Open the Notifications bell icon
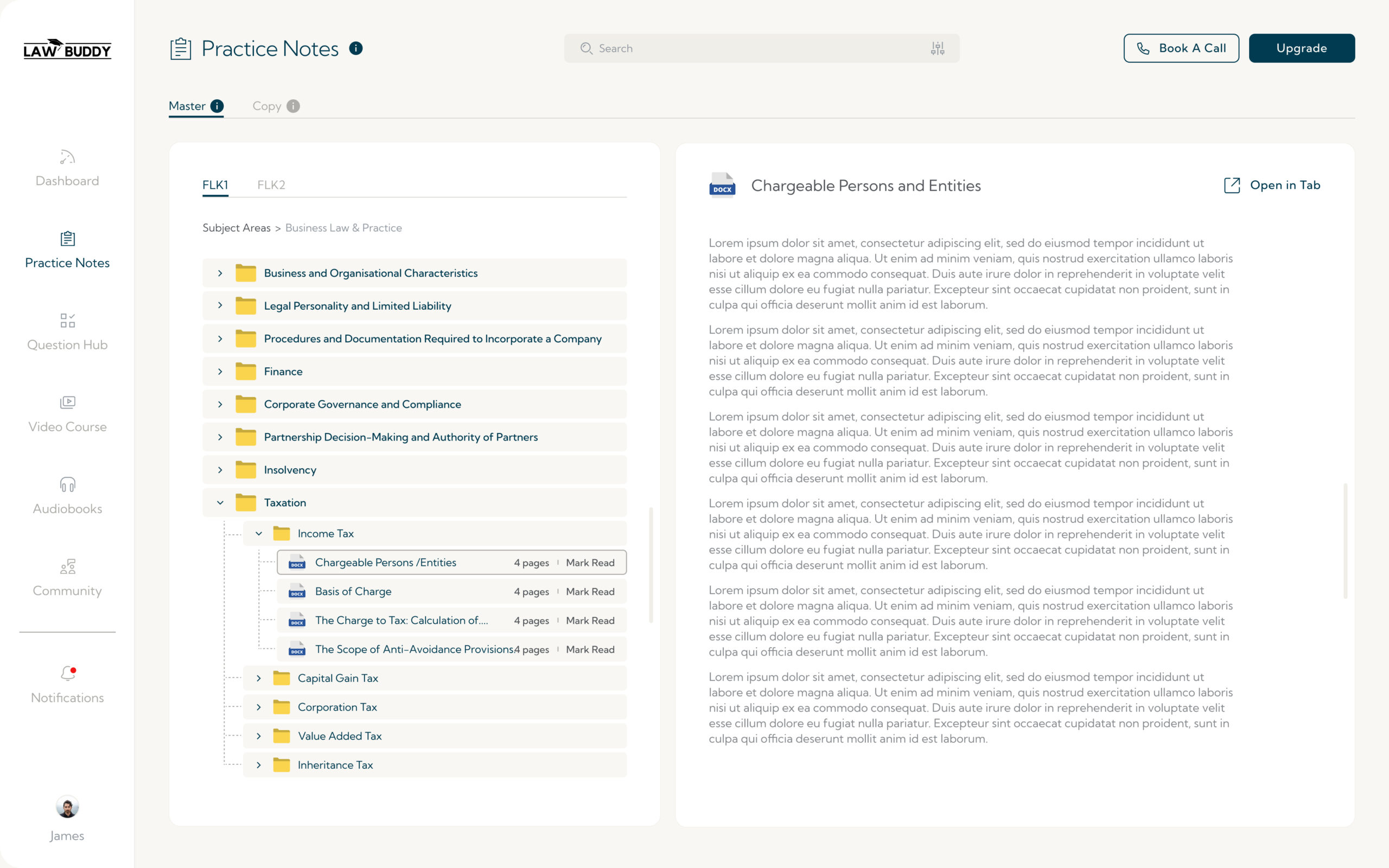Screen dimensions: 1389x868 pyautogui.click(x=68, y=673)
